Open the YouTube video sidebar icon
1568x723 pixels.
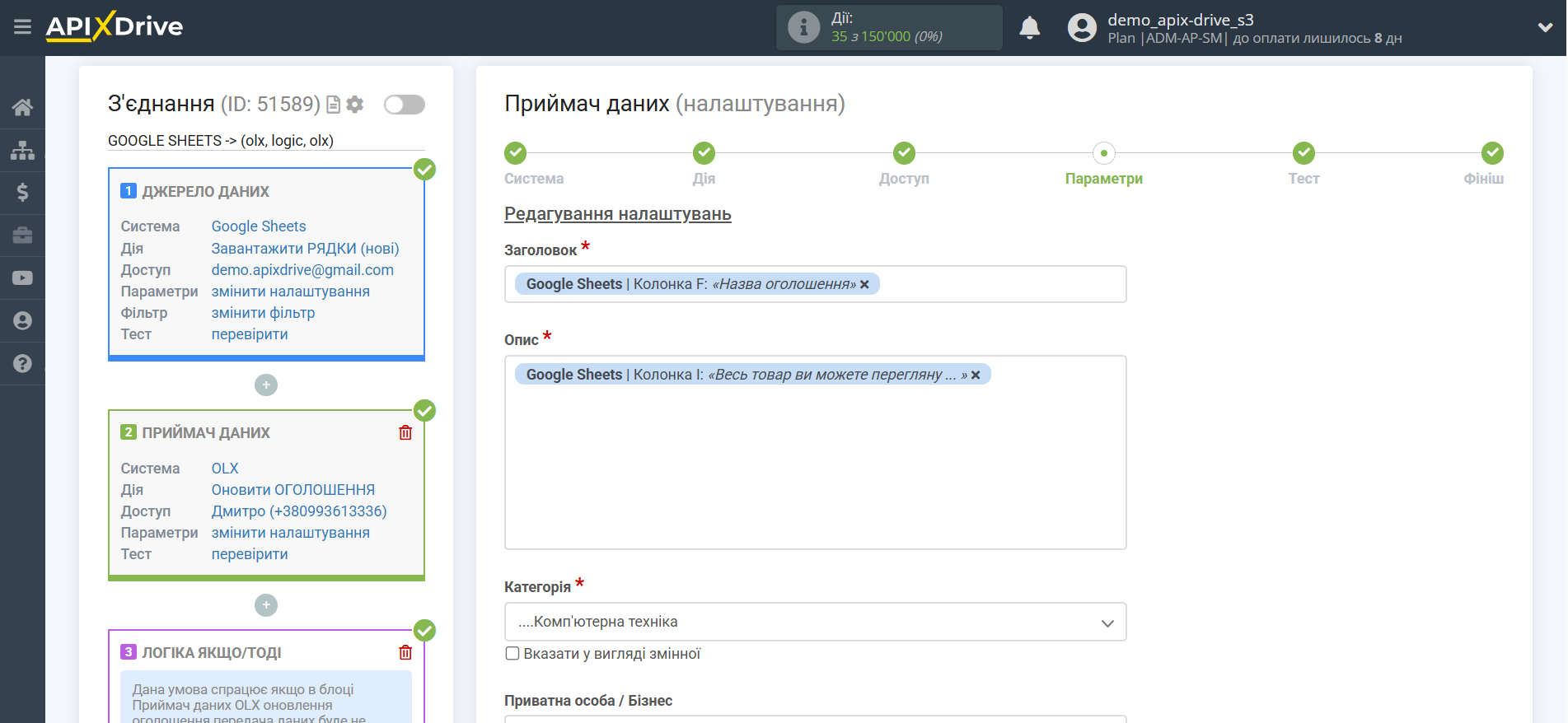pos(22,278)
